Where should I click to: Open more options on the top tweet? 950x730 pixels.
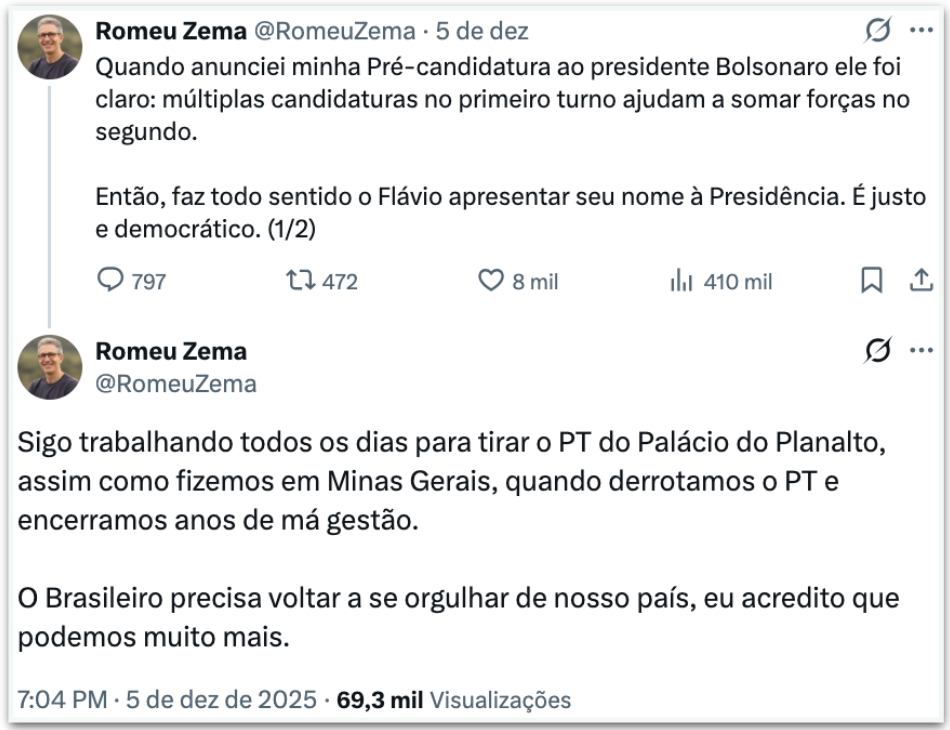click(x=921, y=32)
